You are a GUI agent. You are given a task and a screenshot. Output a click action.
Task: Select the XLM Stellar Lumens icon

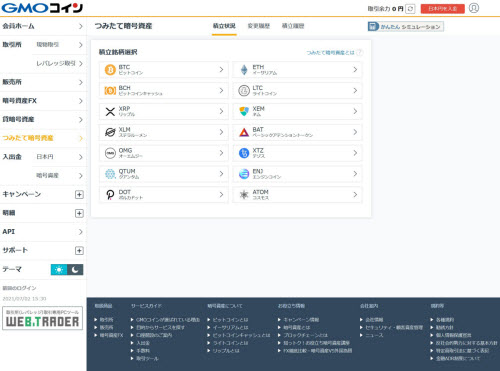click(x=110, y=132)
